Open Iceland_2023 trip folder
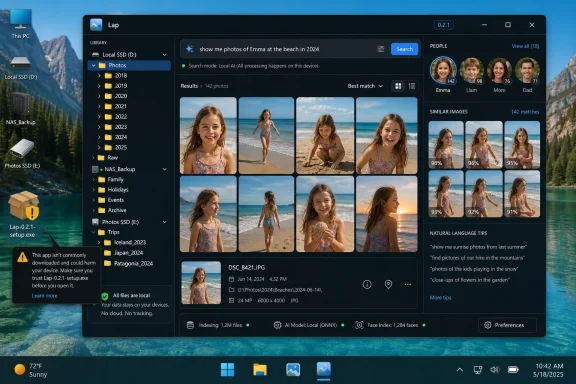576x384 pixels. click(125, 243)
